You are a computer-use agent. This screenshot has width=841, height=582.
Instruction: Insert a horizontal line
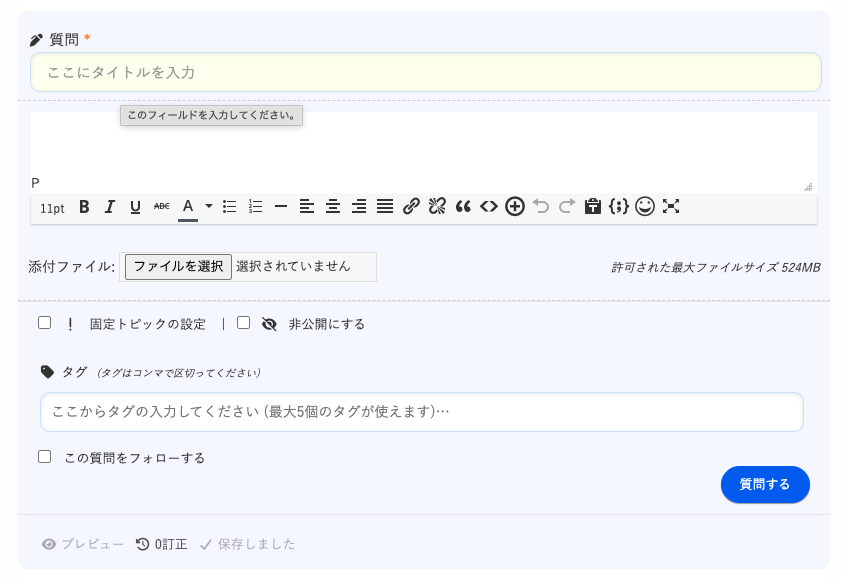pos(281,207)
